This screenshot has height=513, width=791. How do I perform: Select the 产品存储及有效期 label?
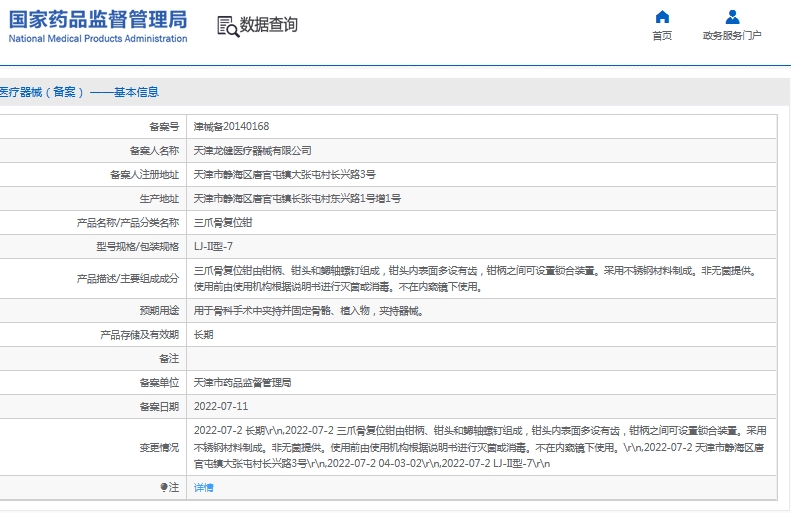pyautogui.click(x=140, y=334)
